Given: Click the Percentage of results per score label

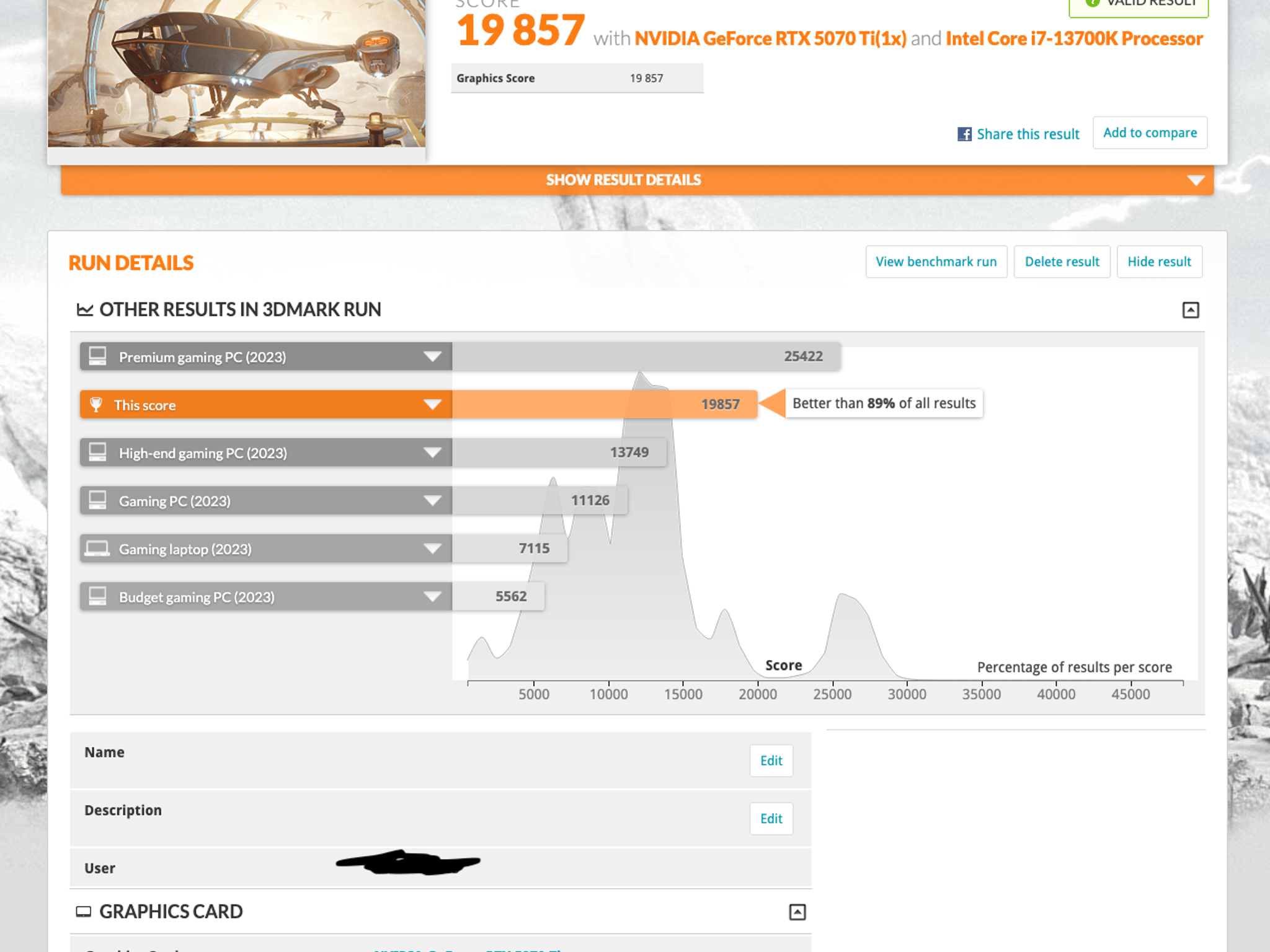Looking at the screenshot, I should (x=1075, y=668).
